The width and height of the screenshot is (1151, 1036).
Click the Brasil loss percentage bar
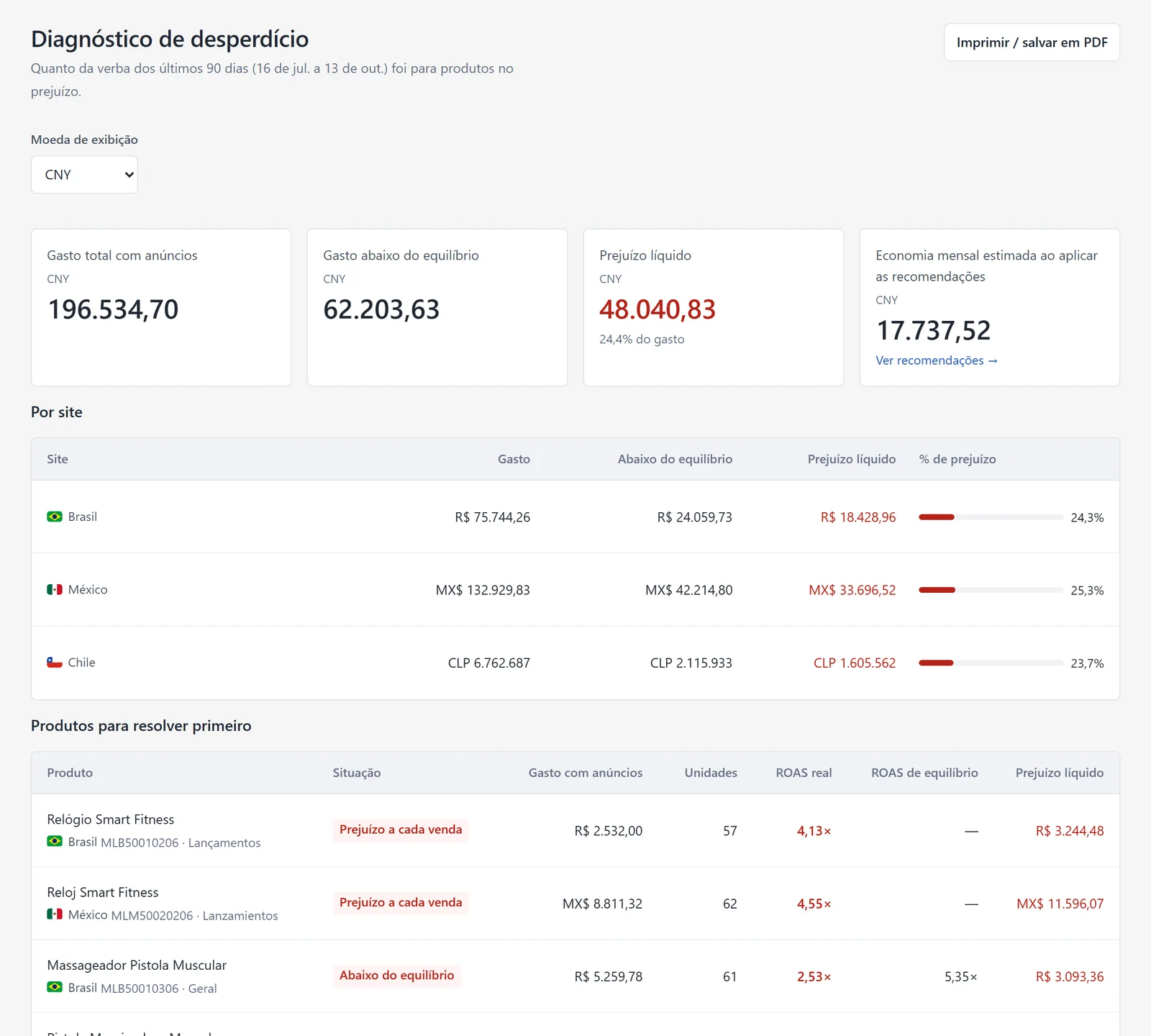coord(991,517)
